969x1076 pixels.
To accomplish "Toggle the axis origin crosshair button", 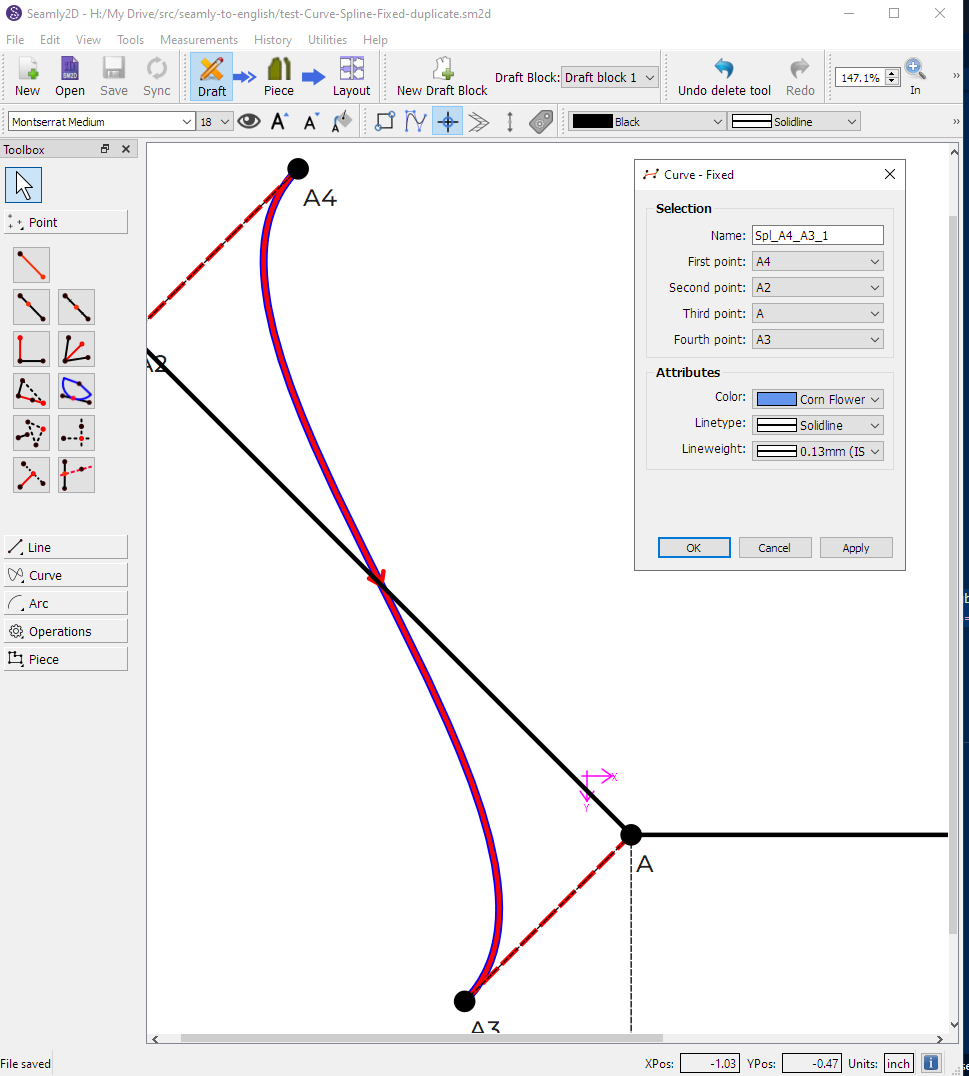I will (448, 121).
